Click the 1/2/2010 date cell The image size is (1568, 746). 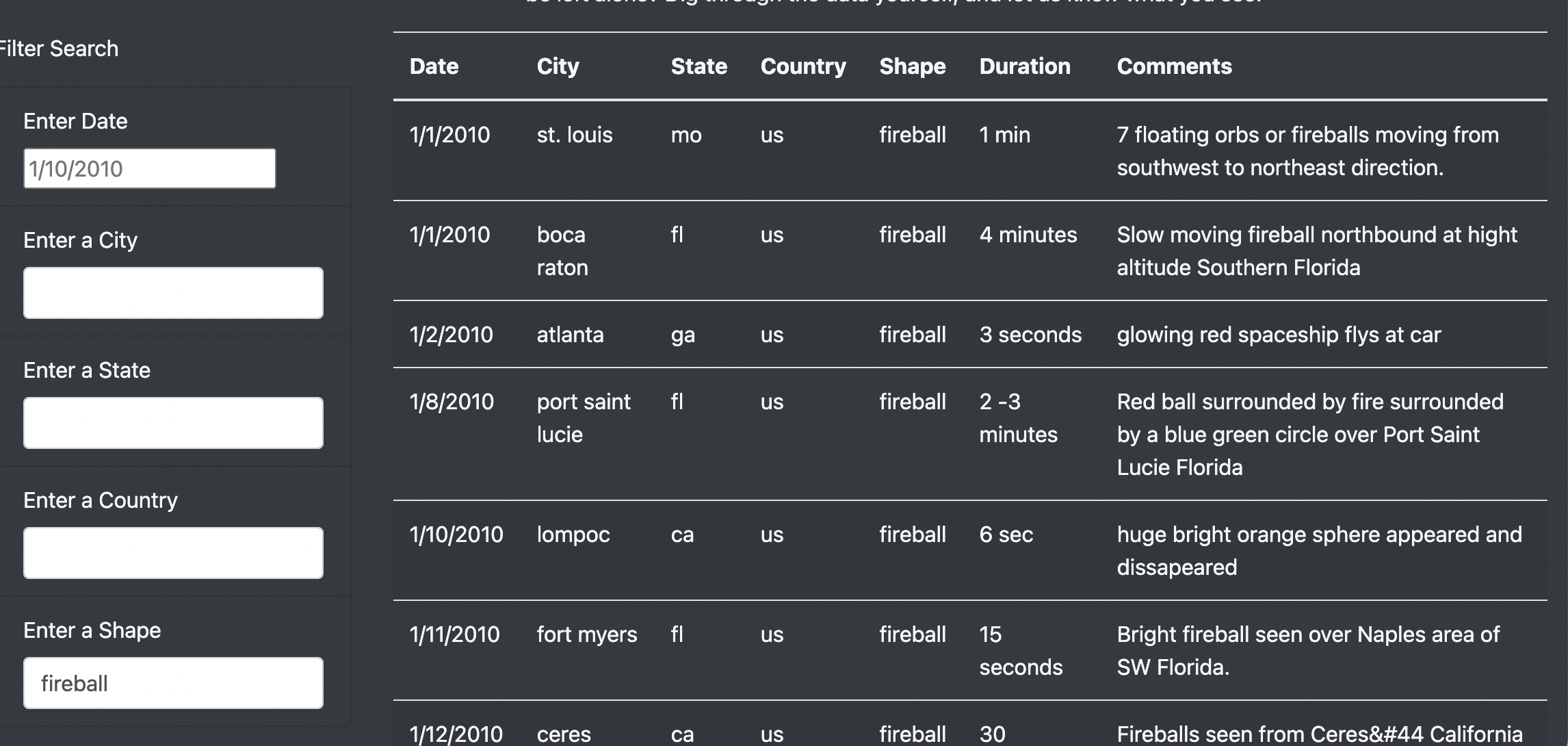[451, 335]
